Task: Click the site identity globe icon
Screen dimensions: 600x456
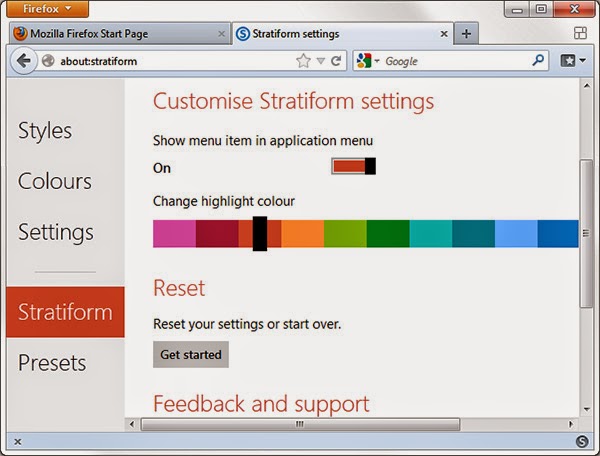Action: pos(48,60)
